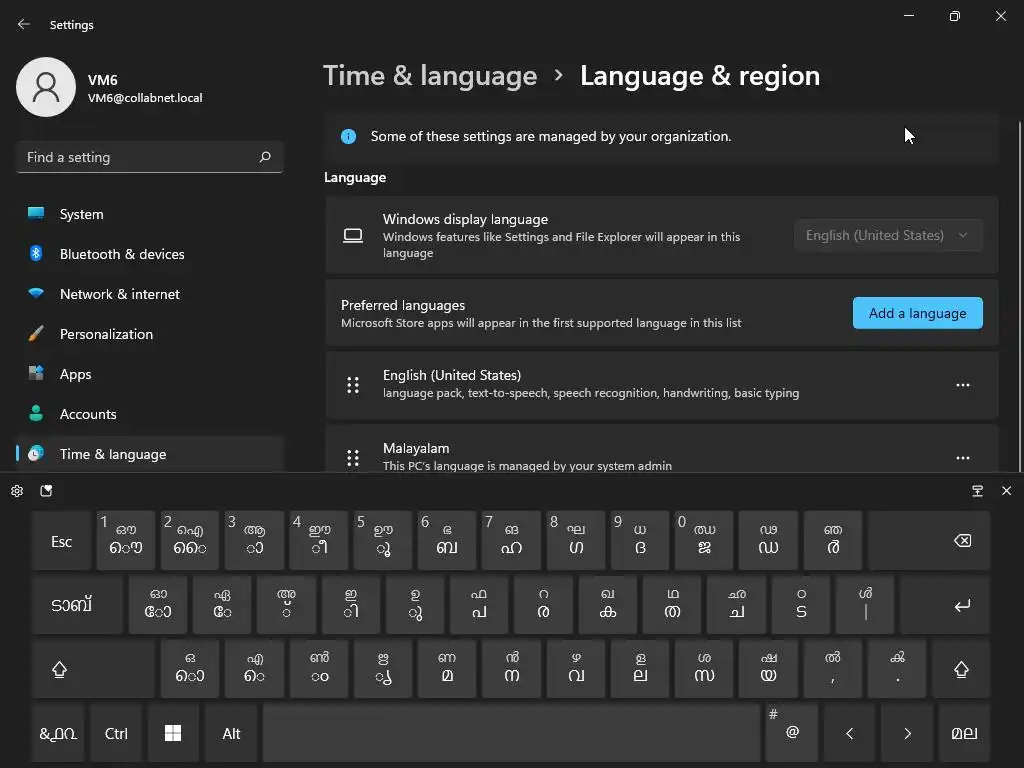Tap the key numbered 1
The width and height of the screenshot is (1024, 768).
125,541
